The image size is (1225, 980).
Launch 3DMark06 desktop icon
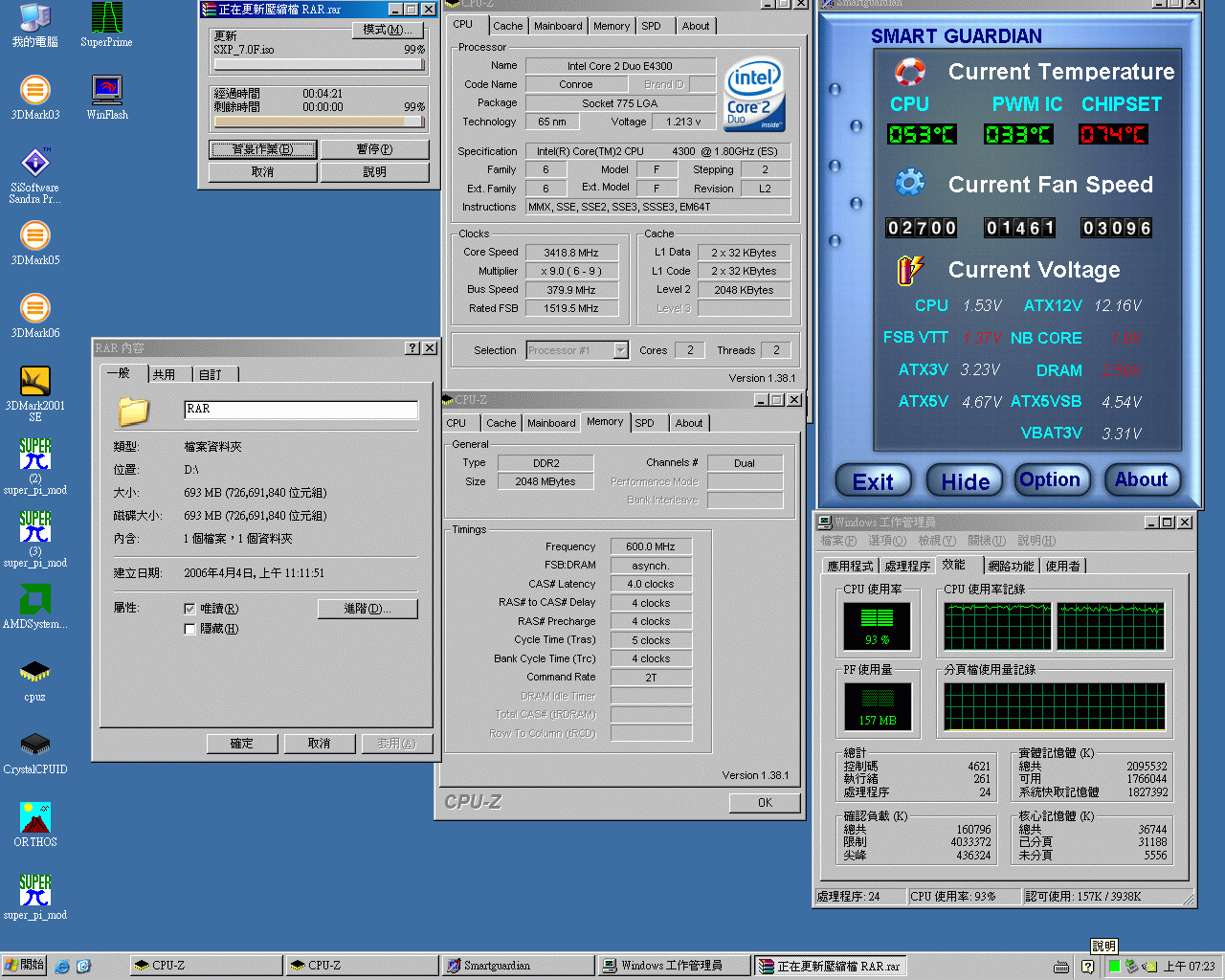pos(34,316)
